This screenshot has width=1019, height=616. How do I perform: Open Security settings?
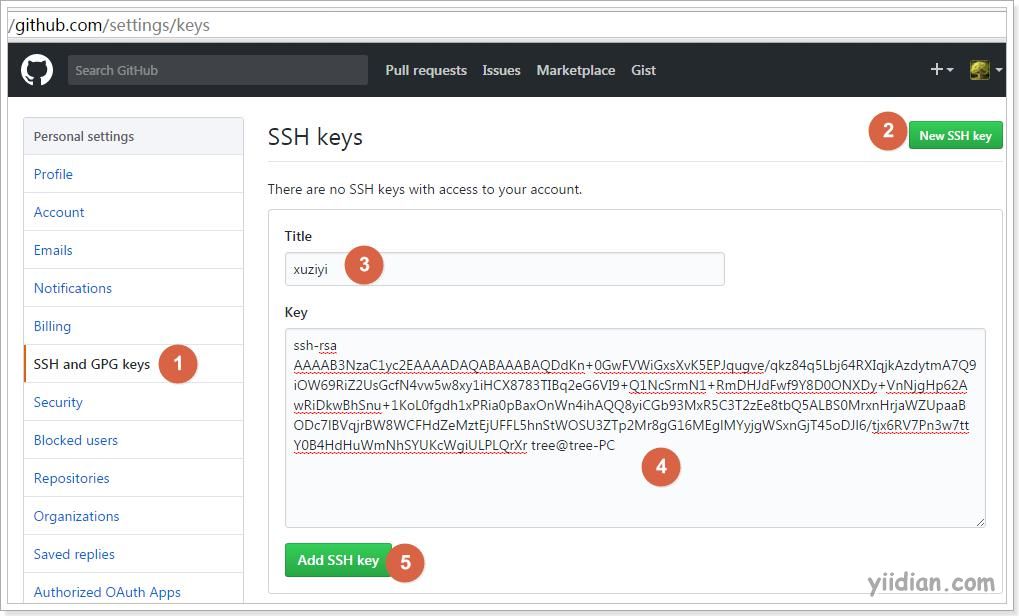coord(133,402)
